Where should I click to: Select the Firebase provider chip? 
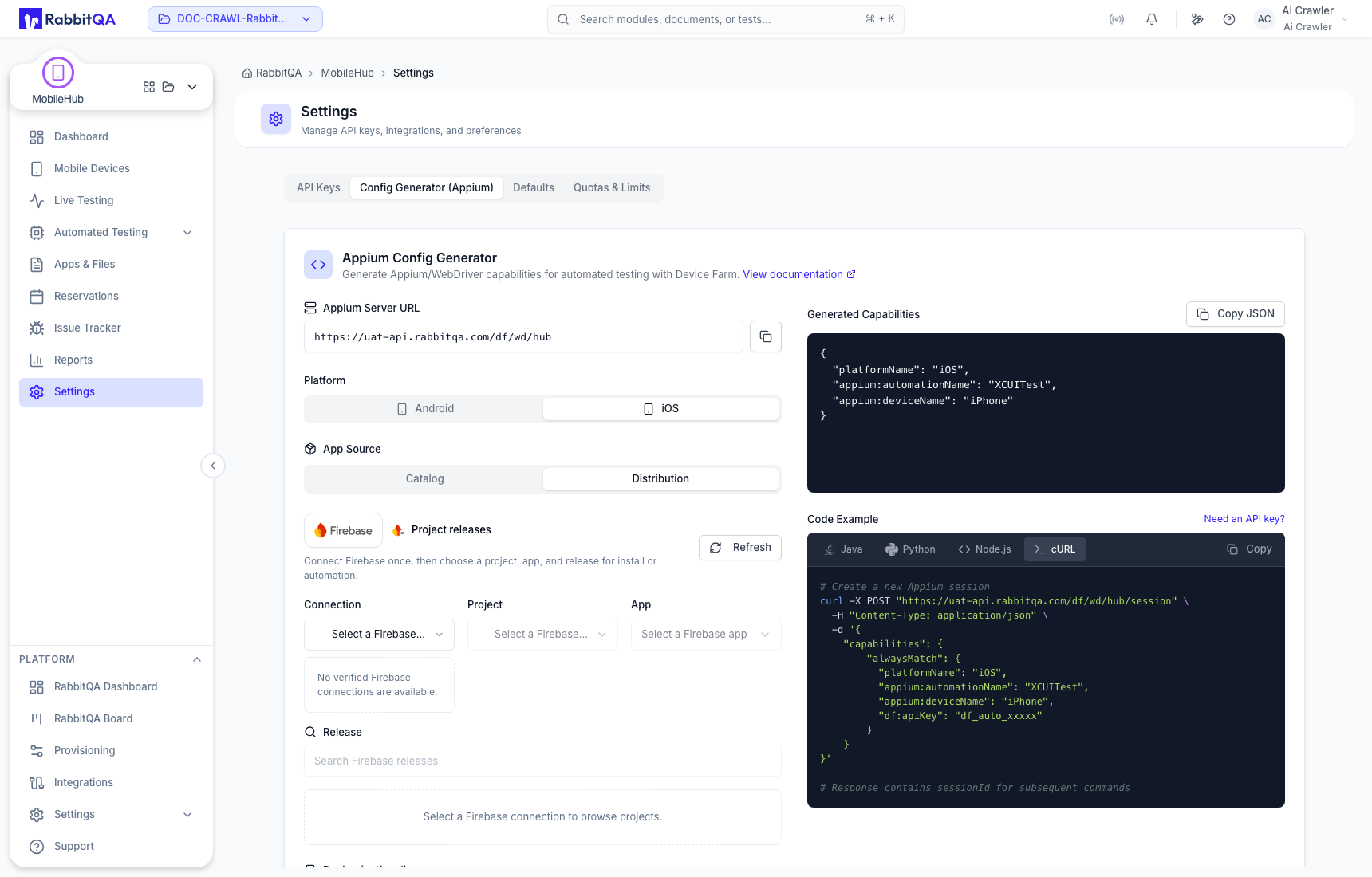click(343, 530)
